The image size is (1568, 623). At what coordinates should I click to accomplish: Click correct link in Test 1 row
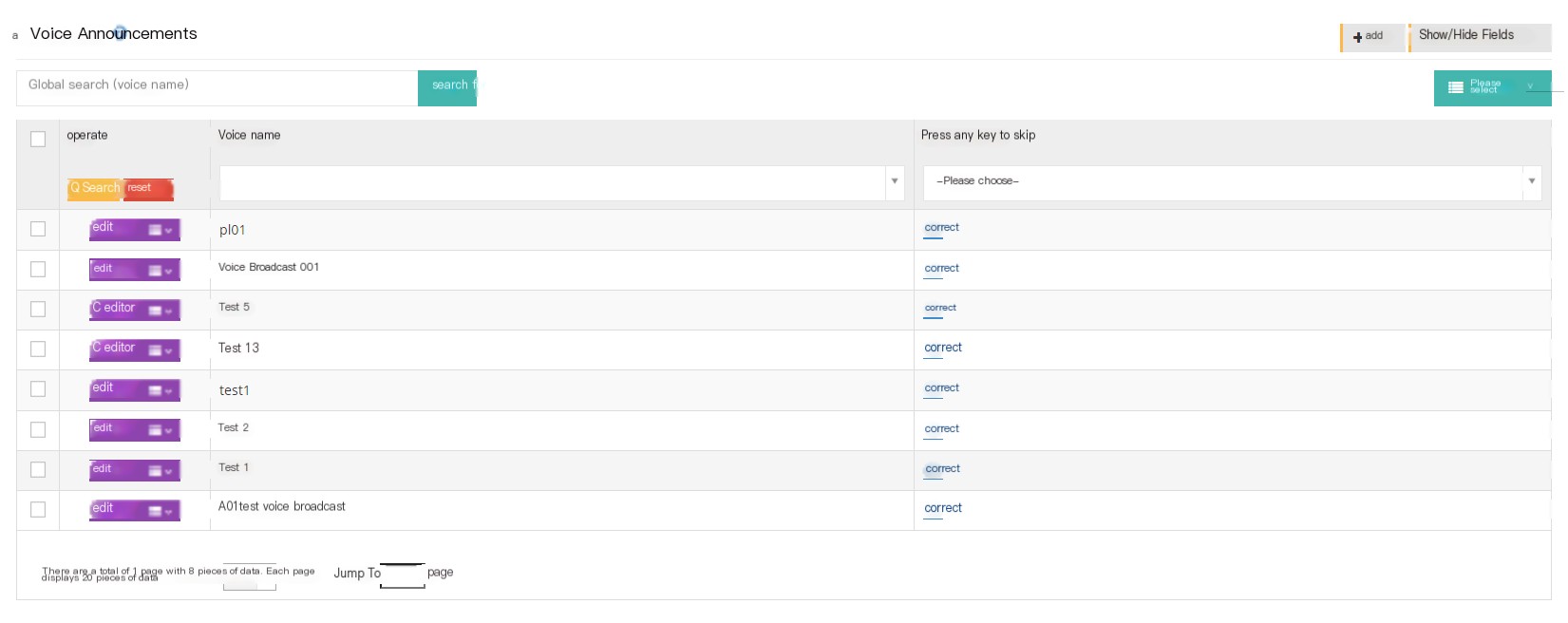tap(942, 469)
